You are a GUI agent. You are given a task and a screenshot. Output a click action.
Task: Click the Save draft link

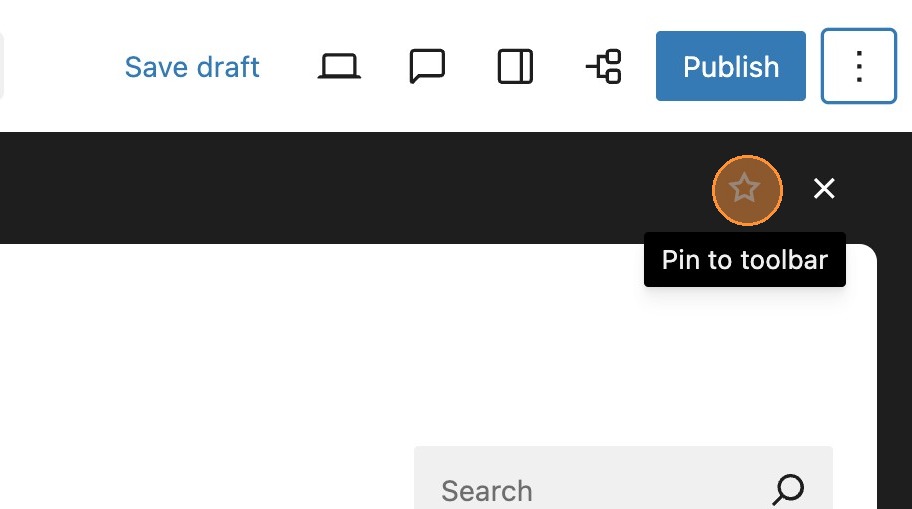coord(192,67)
